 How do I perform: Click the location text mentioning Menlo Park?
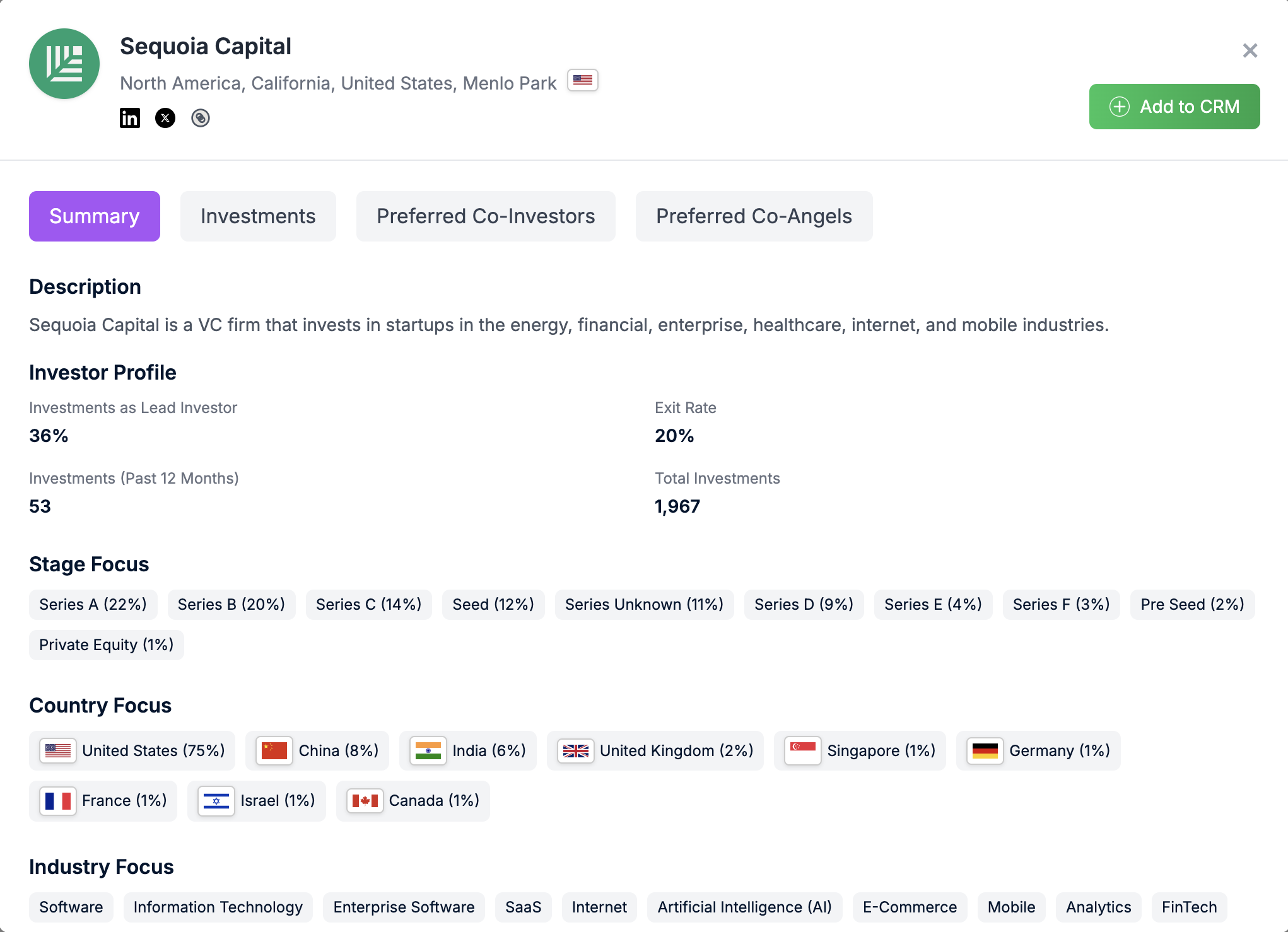click(339, 83)
